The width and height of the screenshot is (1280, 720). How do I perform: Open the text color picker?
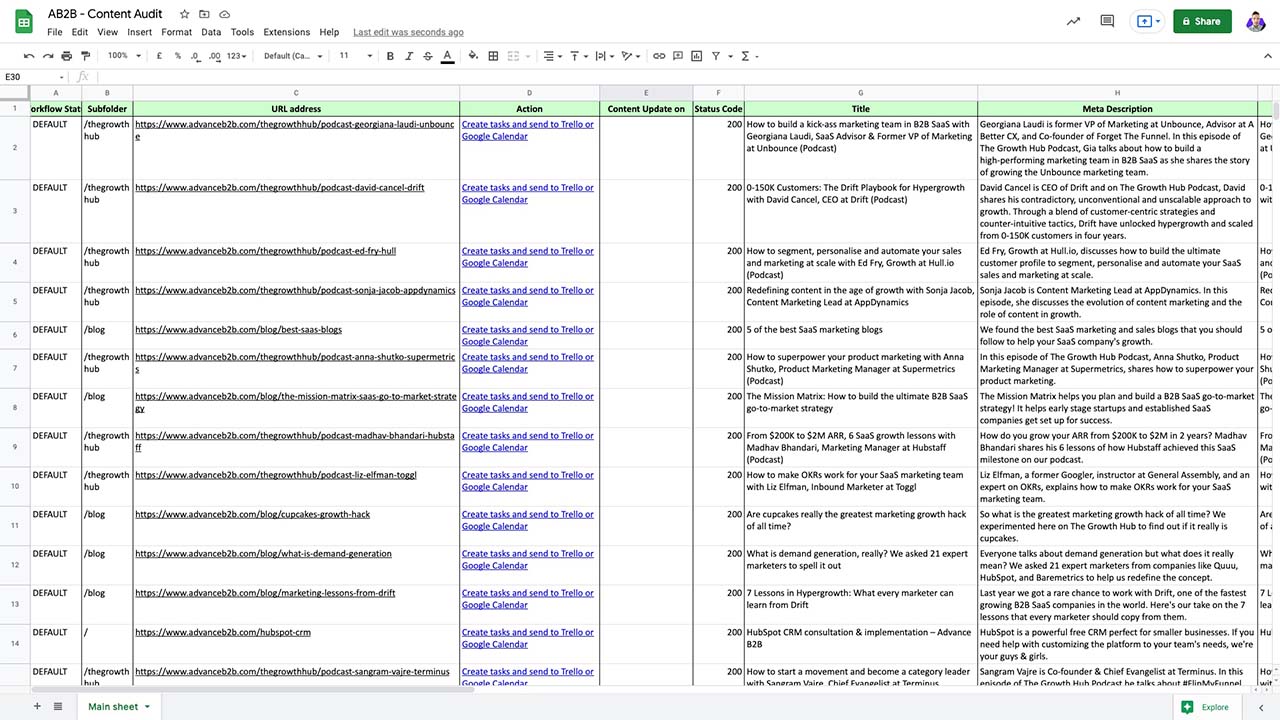[x=447, y=56]
